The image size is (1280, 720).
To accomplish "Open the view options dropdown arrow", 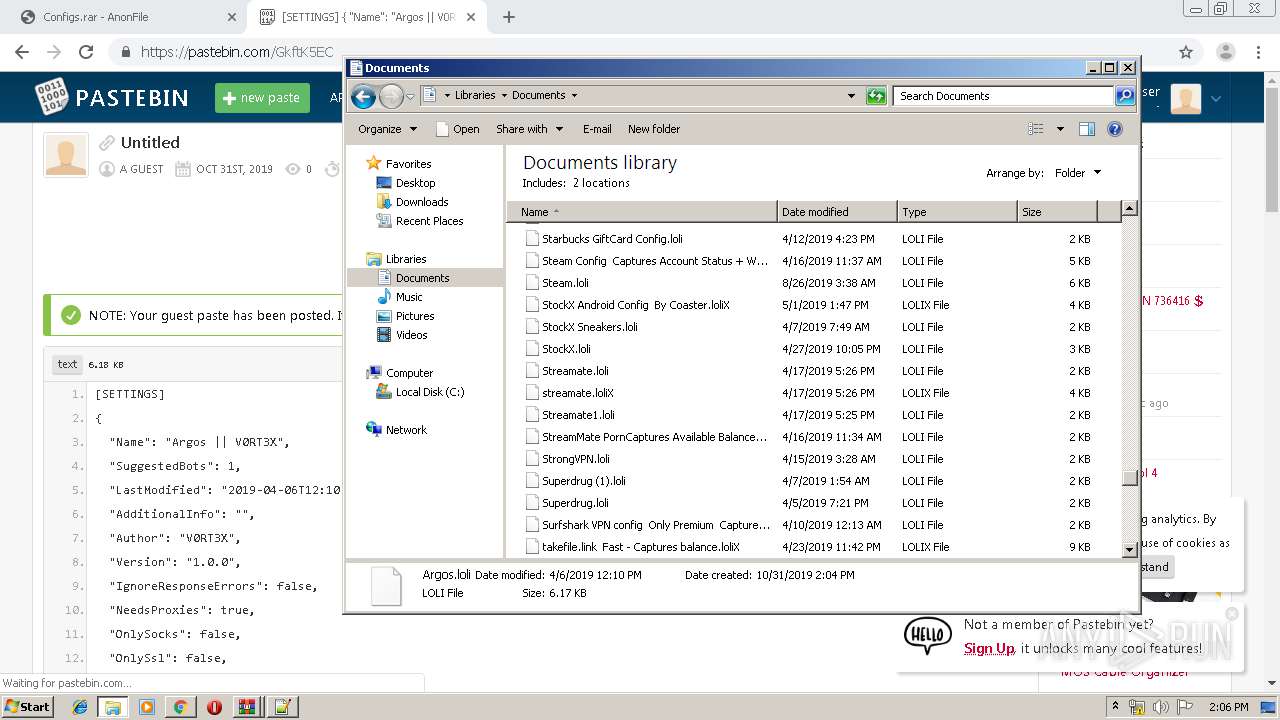I will pos(1060,129).
